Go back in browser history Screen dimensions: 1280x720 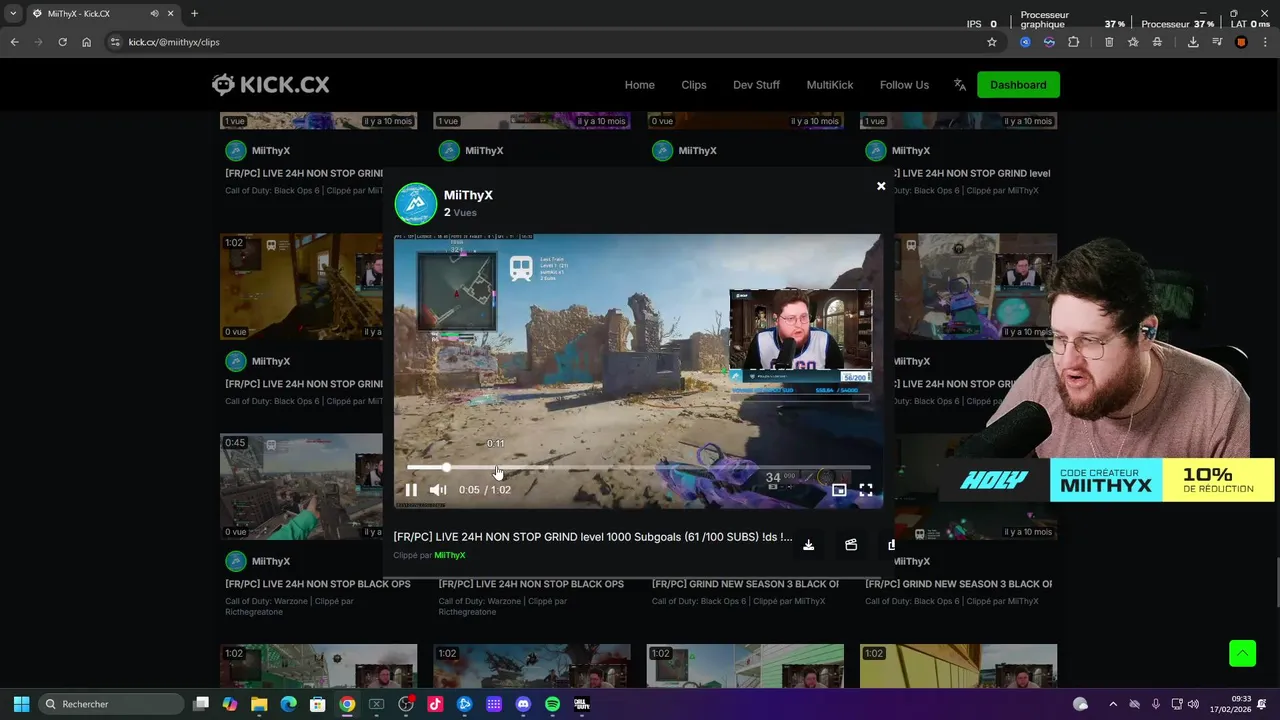click(14, 42)
